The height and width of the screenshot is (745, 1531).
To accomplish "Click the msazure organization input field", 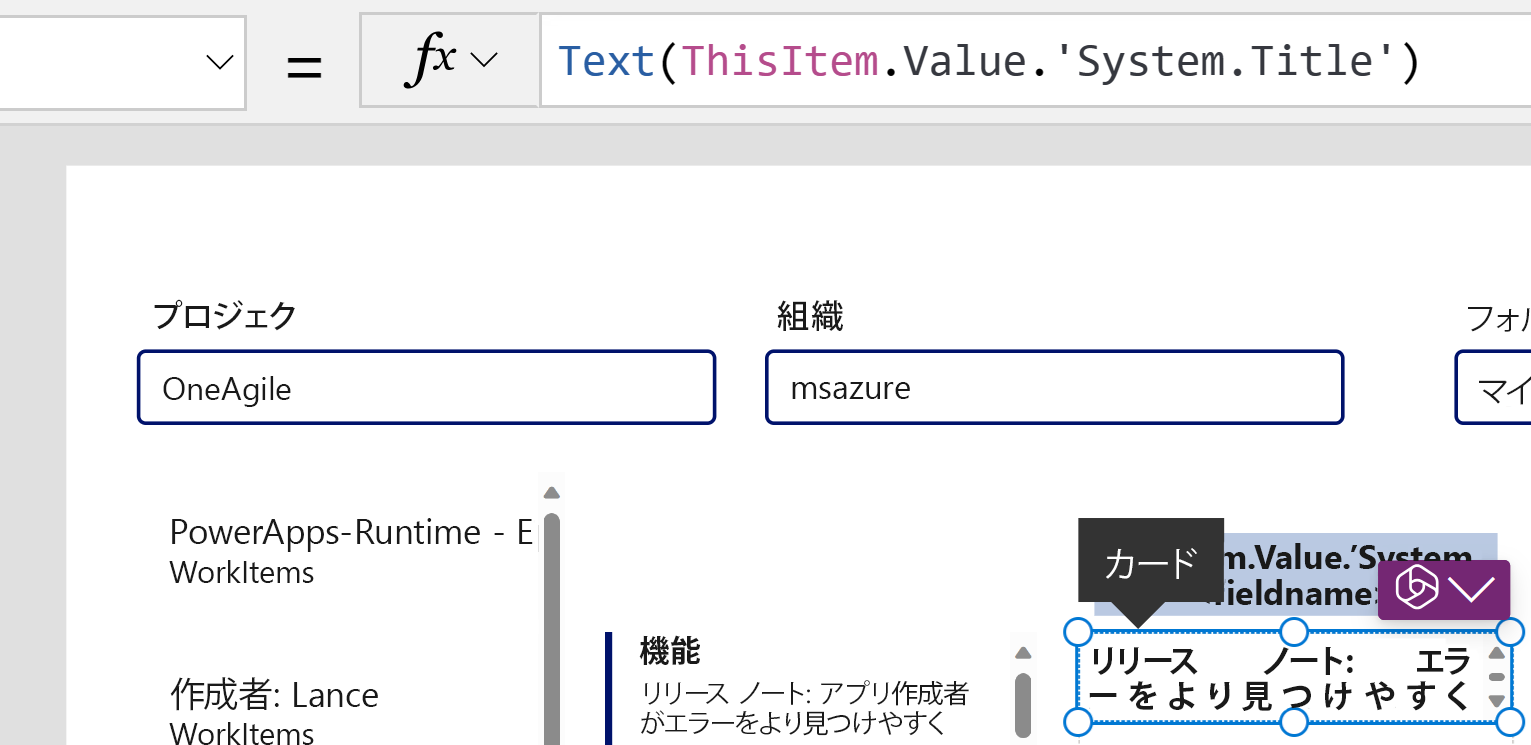I will (1054, 387).
